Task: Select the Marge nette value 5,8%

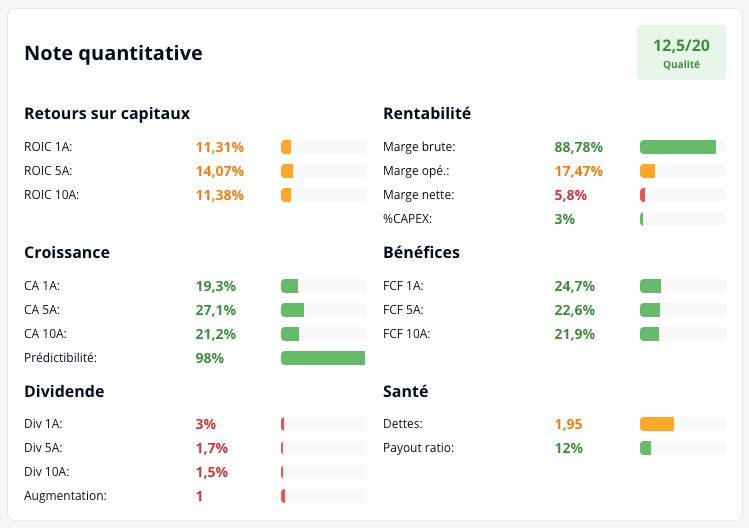Action: tap(570, 195)
